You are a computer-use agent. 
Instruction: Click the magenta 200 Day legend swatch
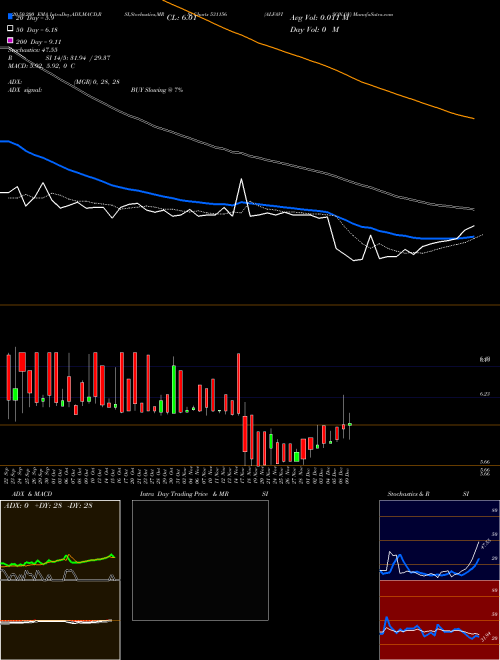[10, 41]
